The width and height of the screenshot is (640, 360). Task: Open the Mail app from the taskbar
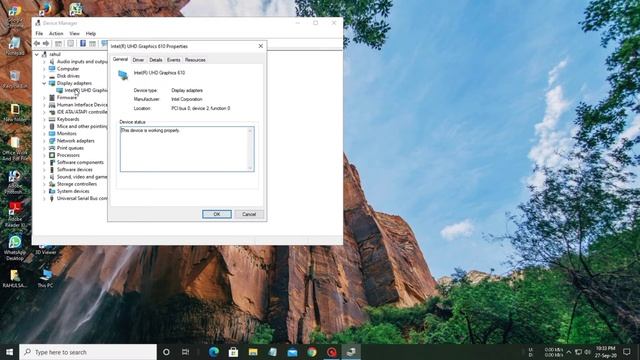coord(292,352)
